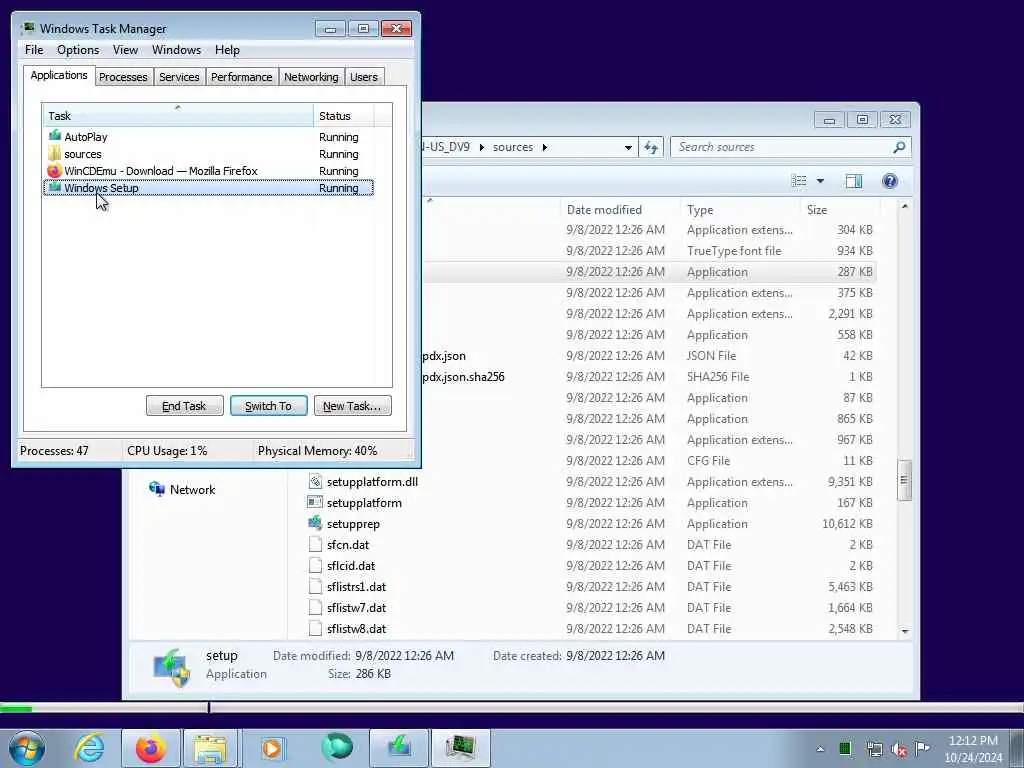Viewport: 1024px width, 768px height.
Task: Open the view options dropdown arrow
Action: [x=820, y=181]
